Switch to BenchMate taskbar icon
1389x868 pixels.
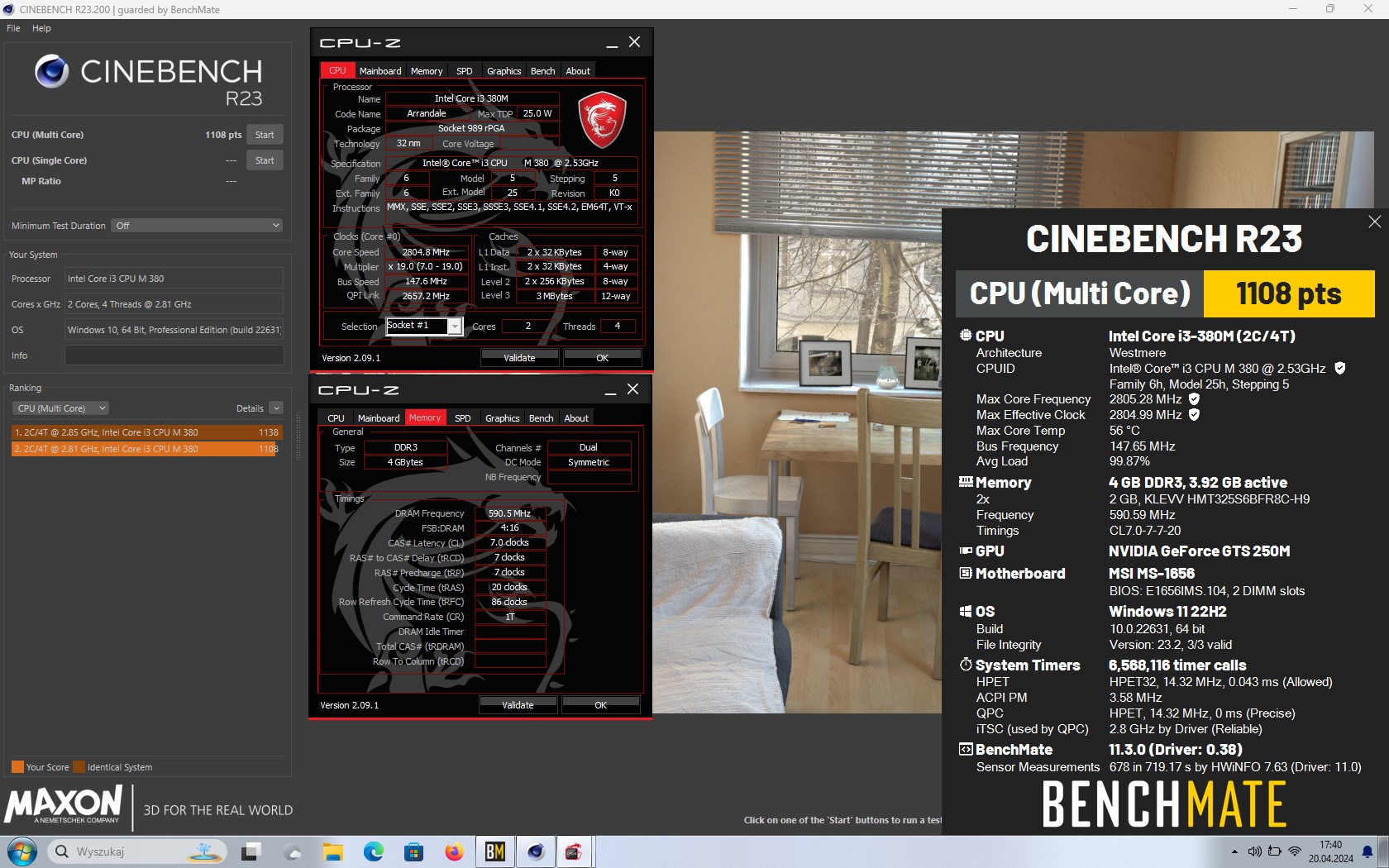click(495, 851)
